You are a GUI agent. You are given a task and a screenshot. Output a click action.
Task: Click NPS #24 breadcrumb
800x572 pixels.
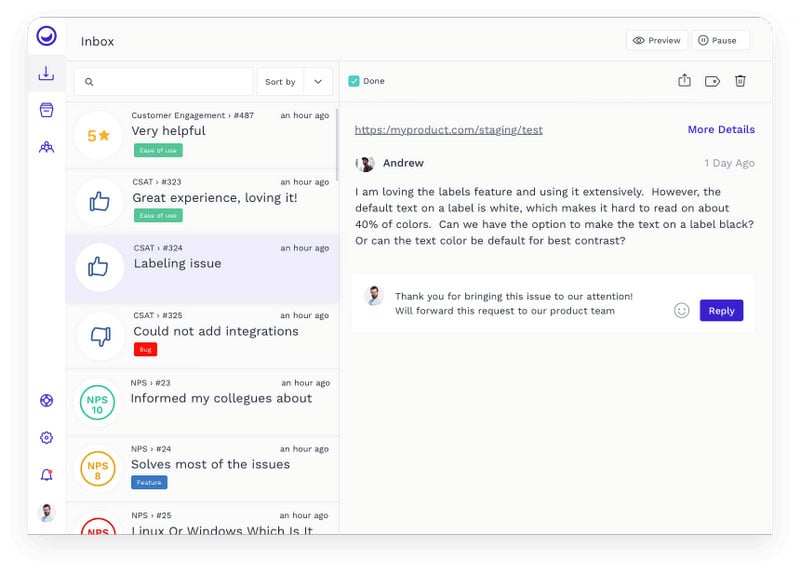click(x=151, y=449)
